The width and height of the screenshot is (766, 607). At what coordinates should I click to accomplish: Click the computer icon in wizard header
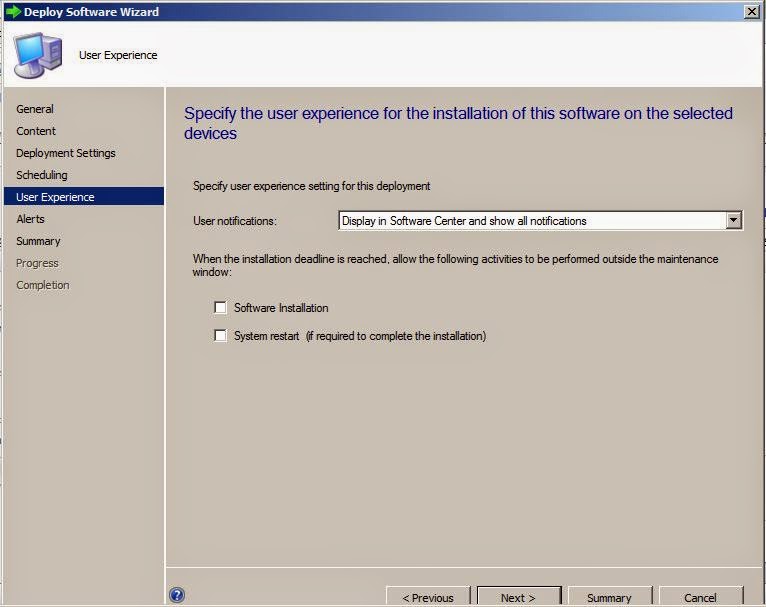click(x=38, y=55)
